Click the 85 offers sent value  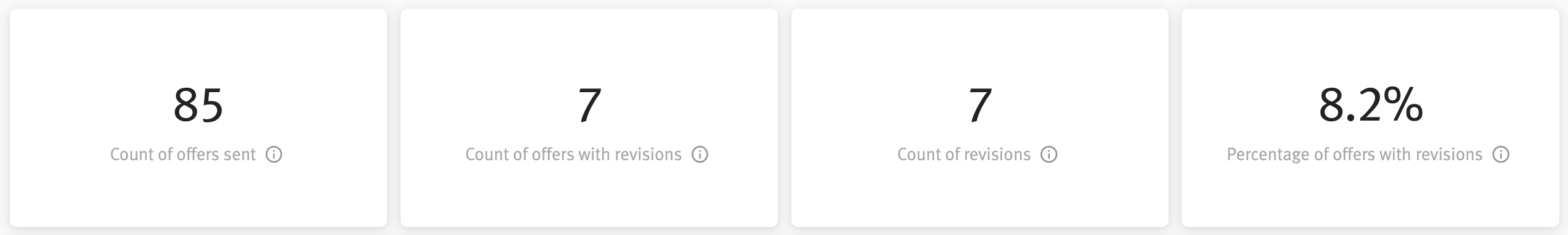click(x=198, y=106)
